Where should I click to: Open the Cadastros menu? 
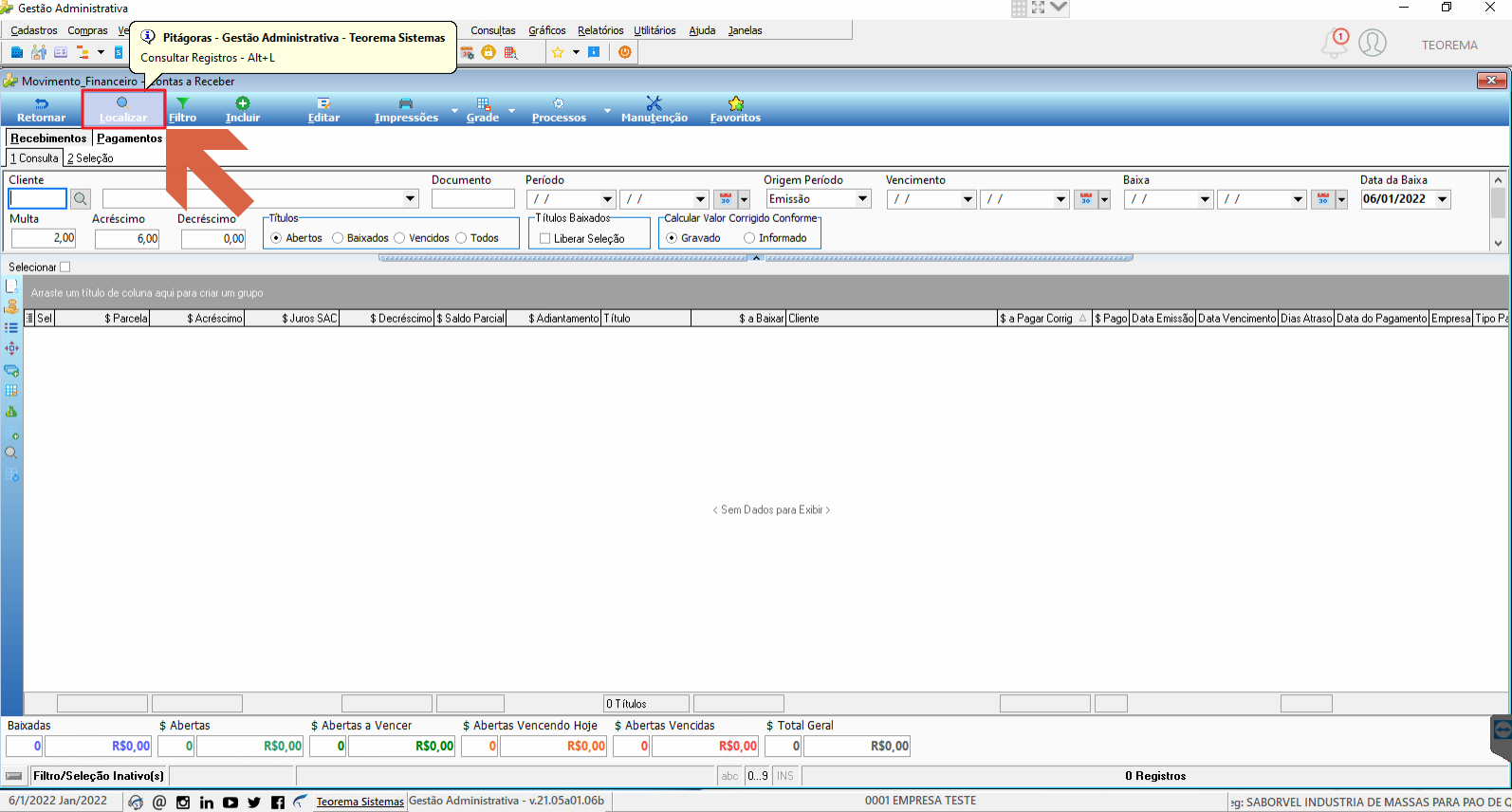point(34,30)
